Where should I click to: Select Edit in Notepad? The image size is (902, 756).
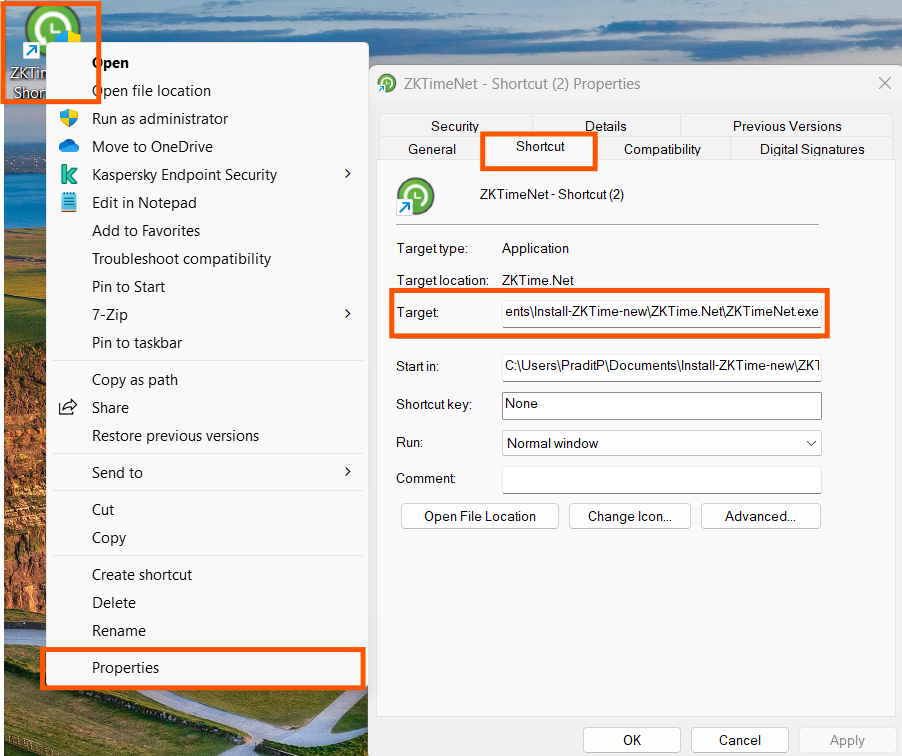pos(207,203)
